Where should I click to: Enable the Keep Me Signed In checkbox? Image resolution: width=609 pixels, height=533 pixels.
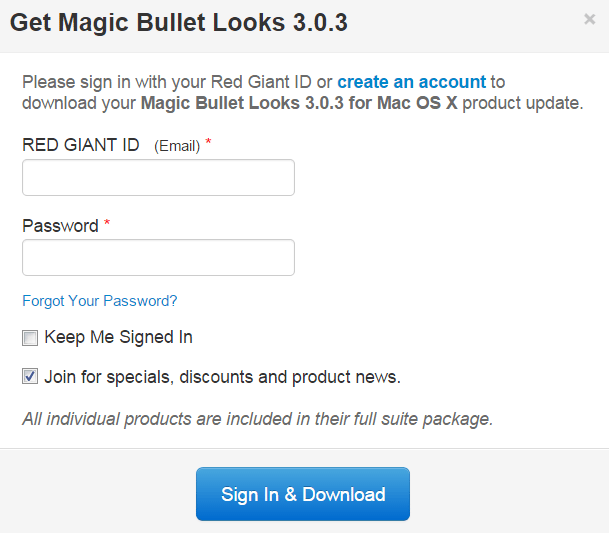pyautogui.click(x=30, y=338)
